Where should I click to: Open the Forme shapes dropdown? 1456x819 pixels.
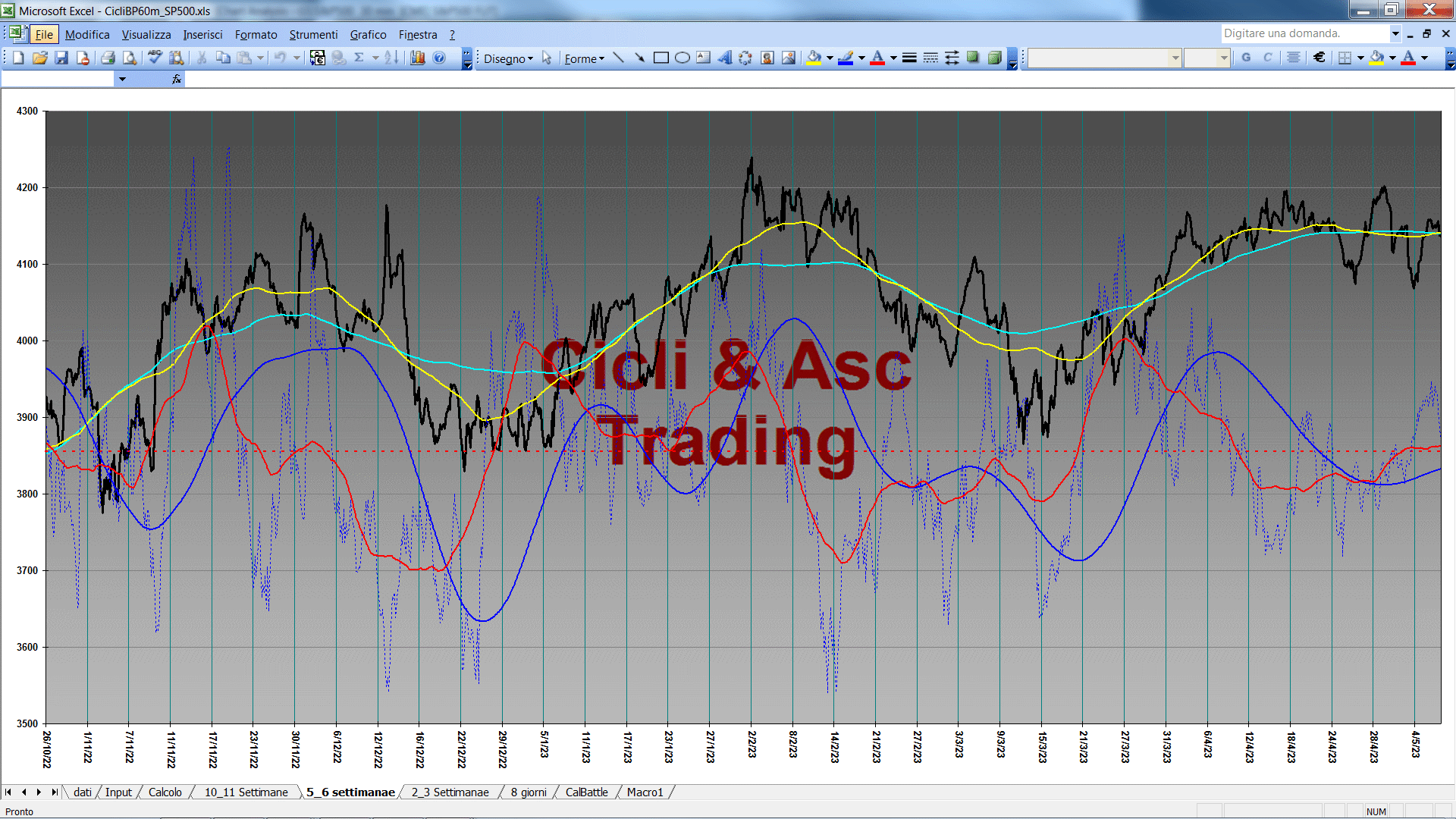[584, 58]
